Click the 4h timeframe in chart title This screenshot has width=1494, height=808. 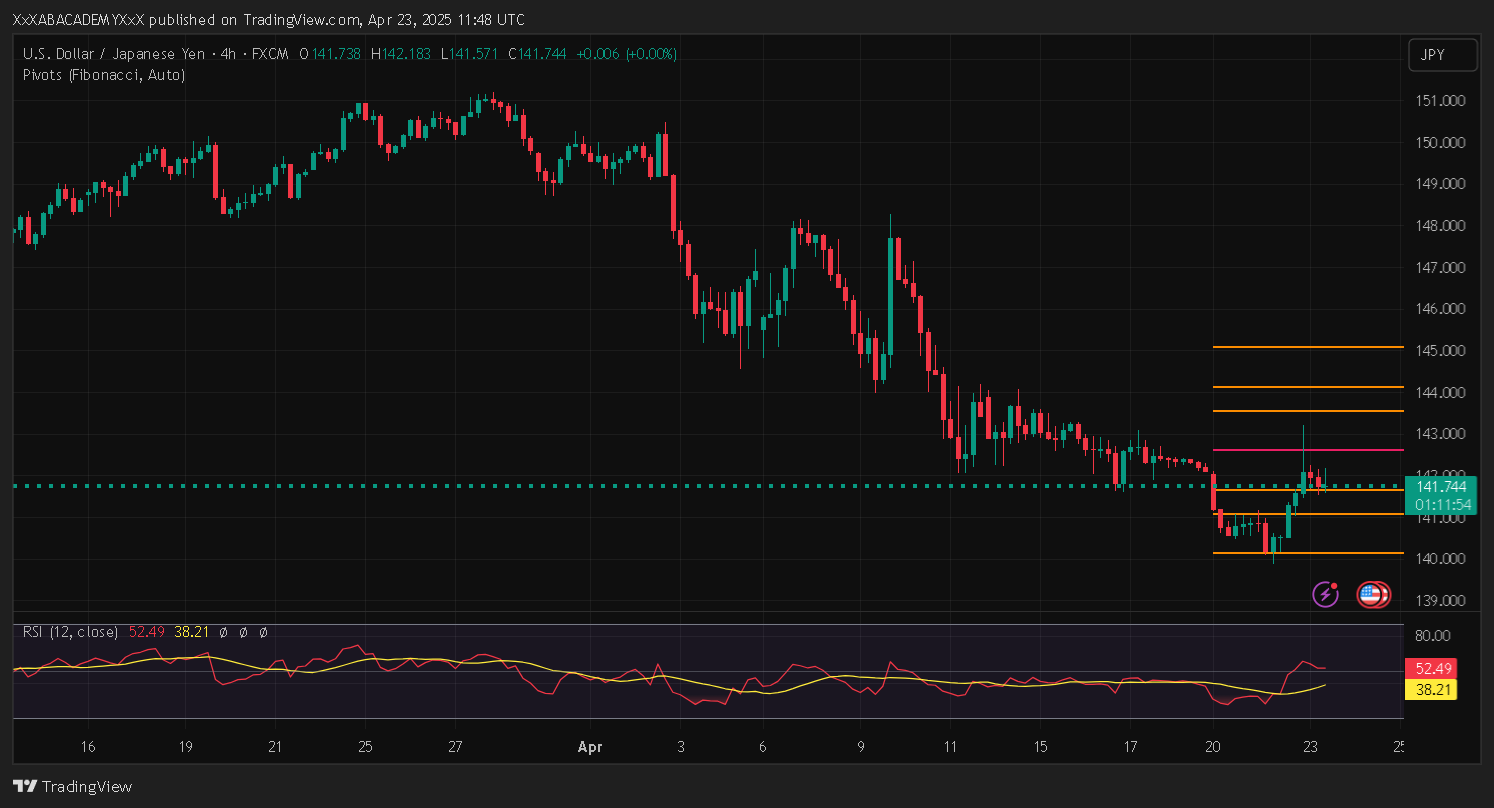click(227, 54)
